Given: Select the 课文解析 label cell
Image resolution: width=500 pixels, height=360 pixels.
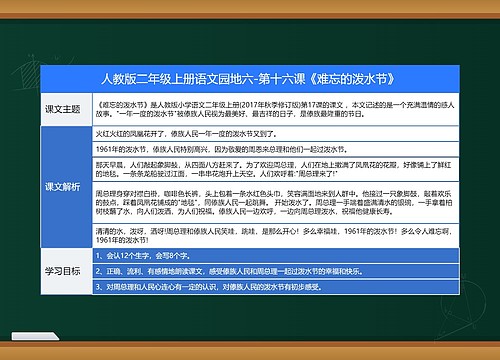Looking at the screenshot, I should click(66, 187).
